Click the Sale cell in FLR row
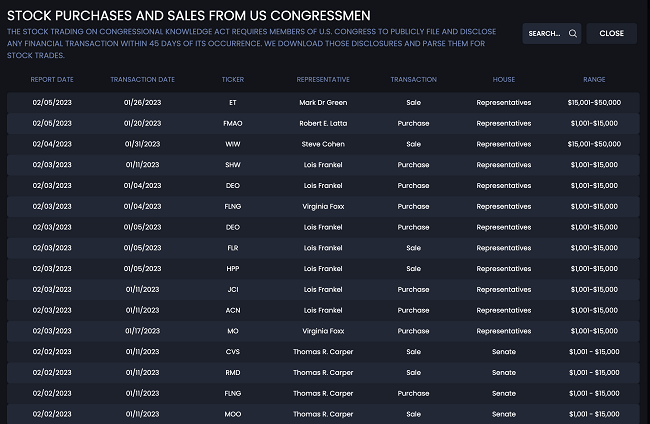This screenshot has height=424, width=650. [x=413, y=248]
